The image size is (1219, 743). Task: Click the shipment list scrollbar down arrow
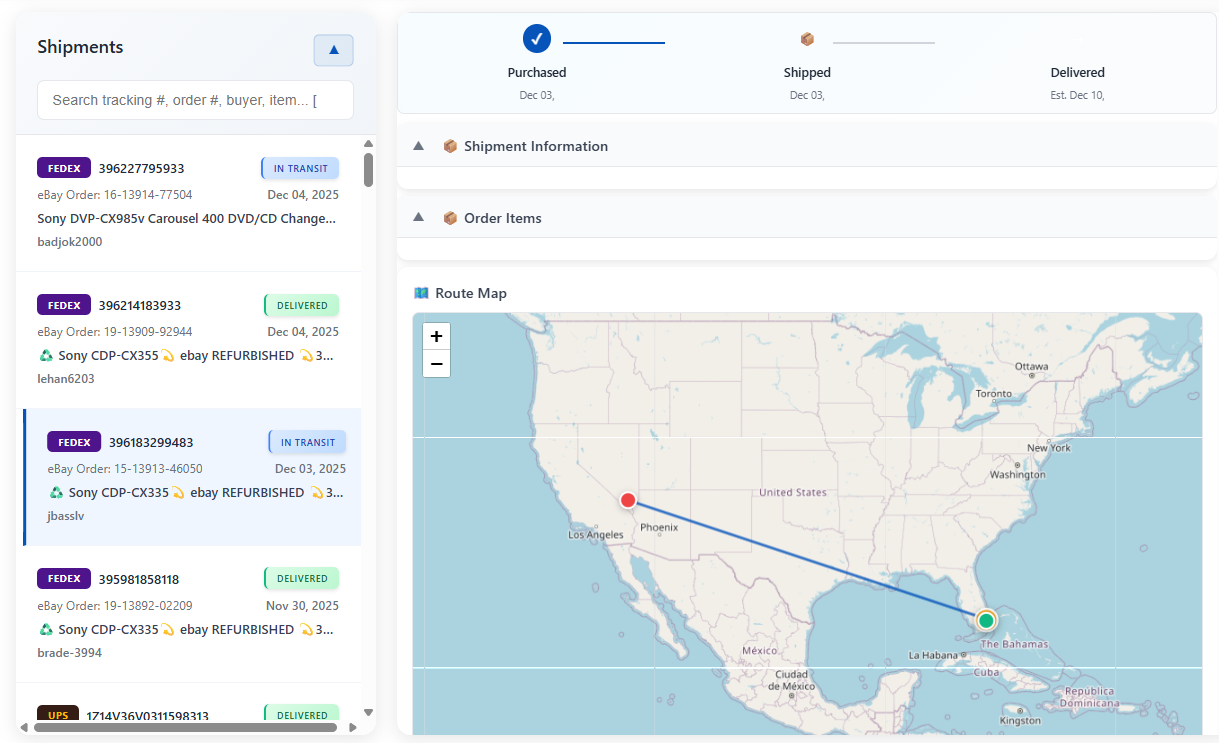pyautogui.click(x=368, y=713)
